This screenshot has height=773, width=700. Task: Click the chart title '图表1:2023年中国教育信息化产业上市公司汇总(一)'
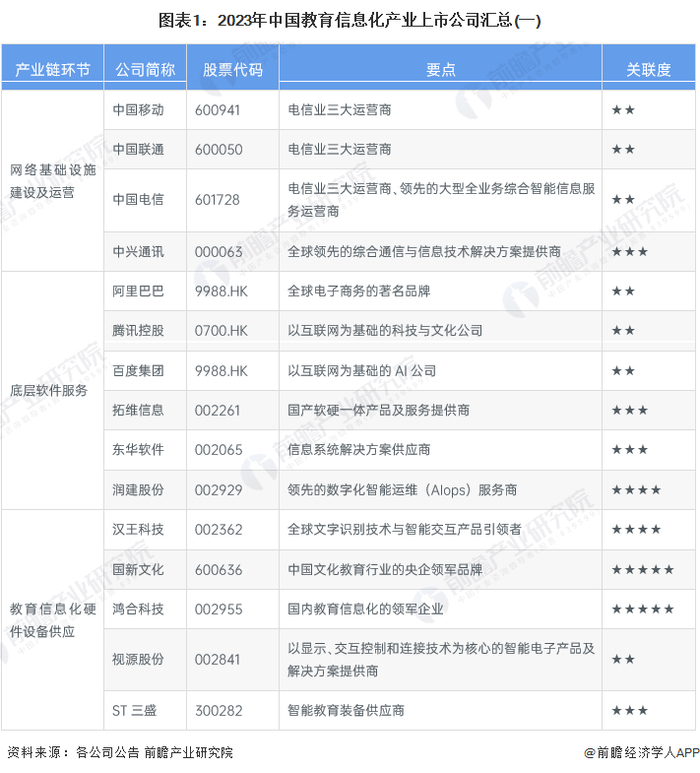pos(349,21)
